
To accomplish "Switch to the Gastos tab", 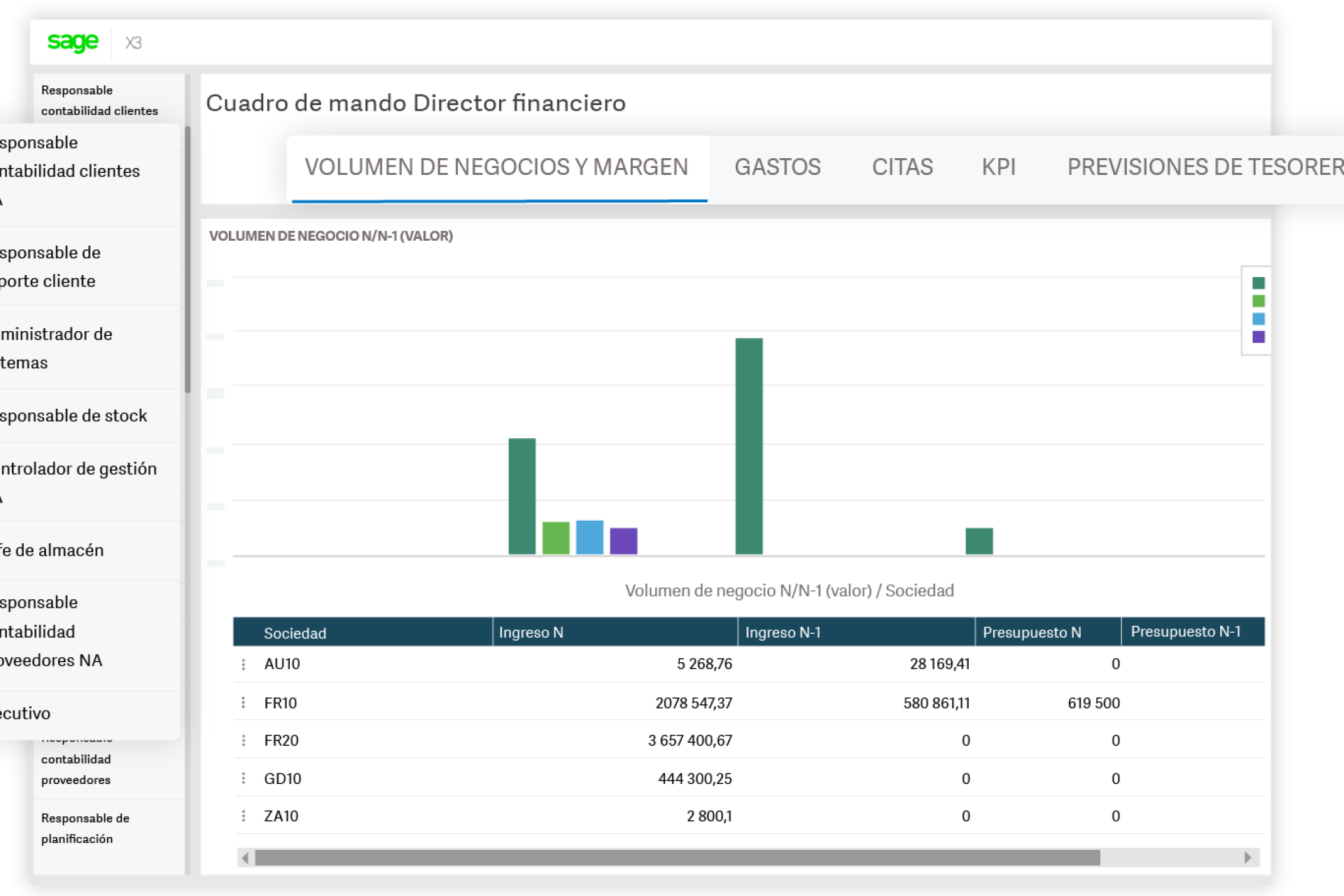I will click(778, 167).
